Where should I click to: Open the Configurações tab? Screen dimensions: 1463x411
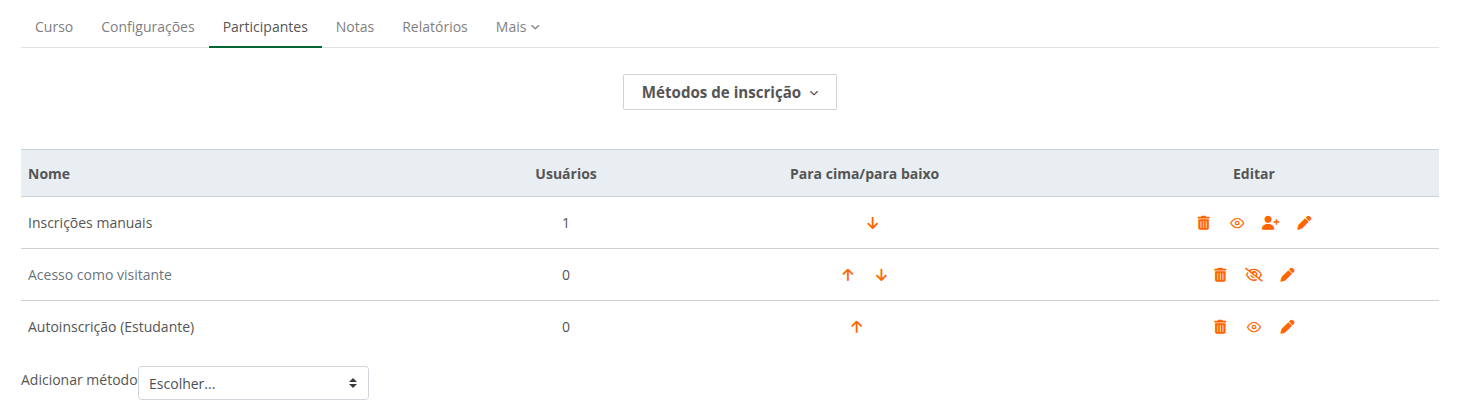148,27
